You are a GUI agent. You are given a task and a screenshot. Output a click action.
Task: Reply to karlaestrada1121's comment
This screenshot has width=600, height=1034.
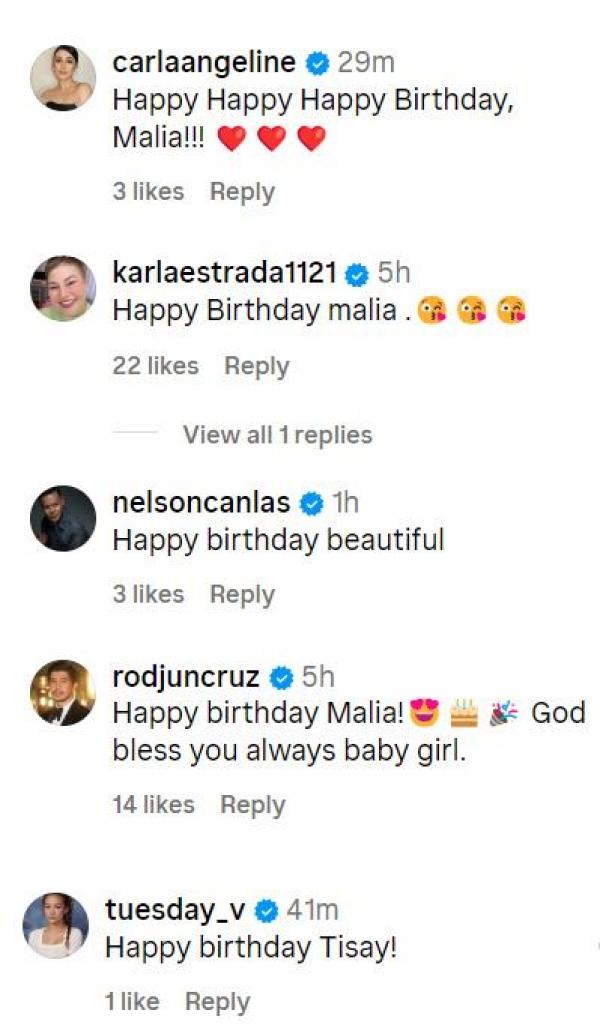click(257, 367)
